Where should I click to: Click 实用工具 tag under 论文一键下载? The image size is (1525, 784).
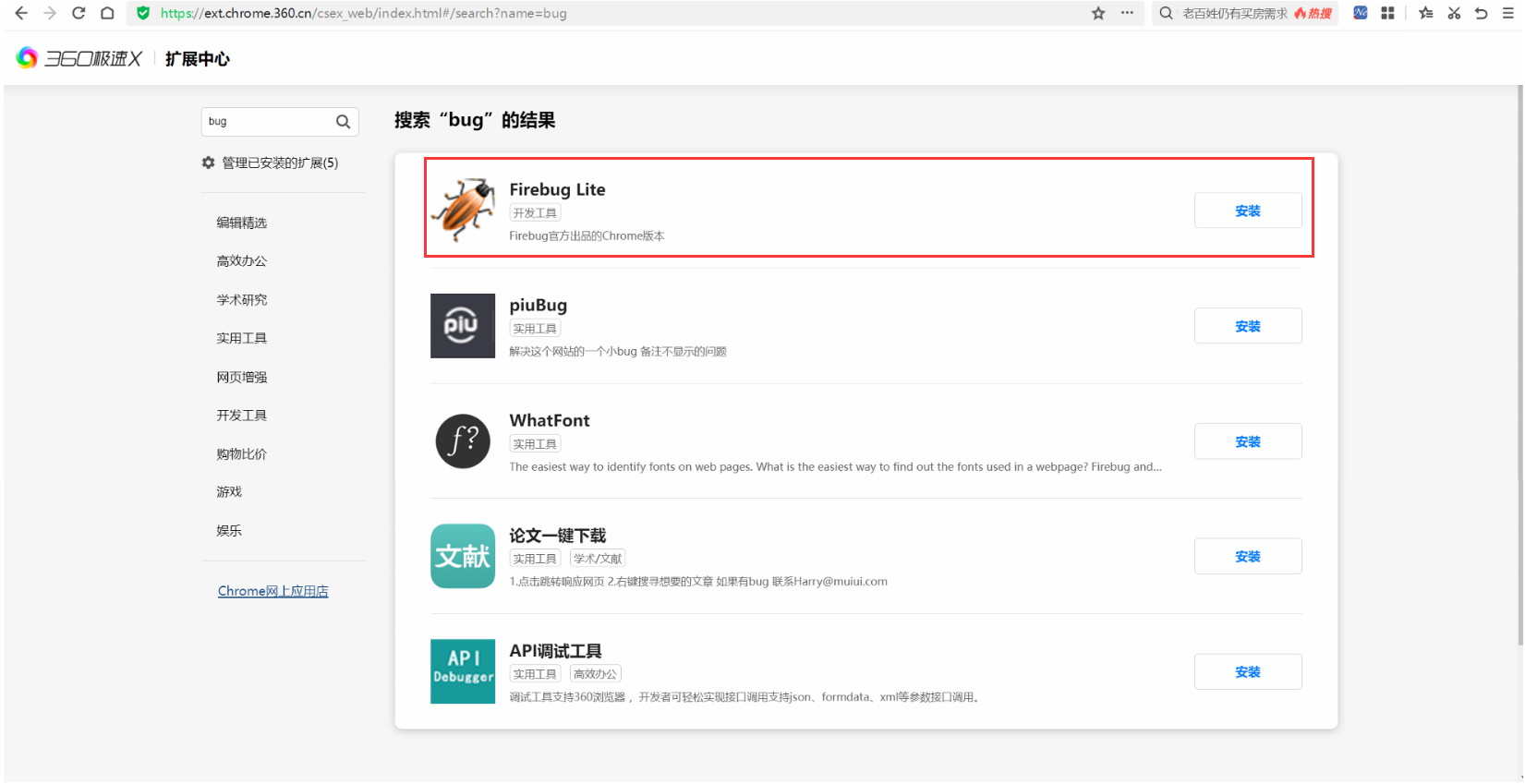(x=536, y=559)
